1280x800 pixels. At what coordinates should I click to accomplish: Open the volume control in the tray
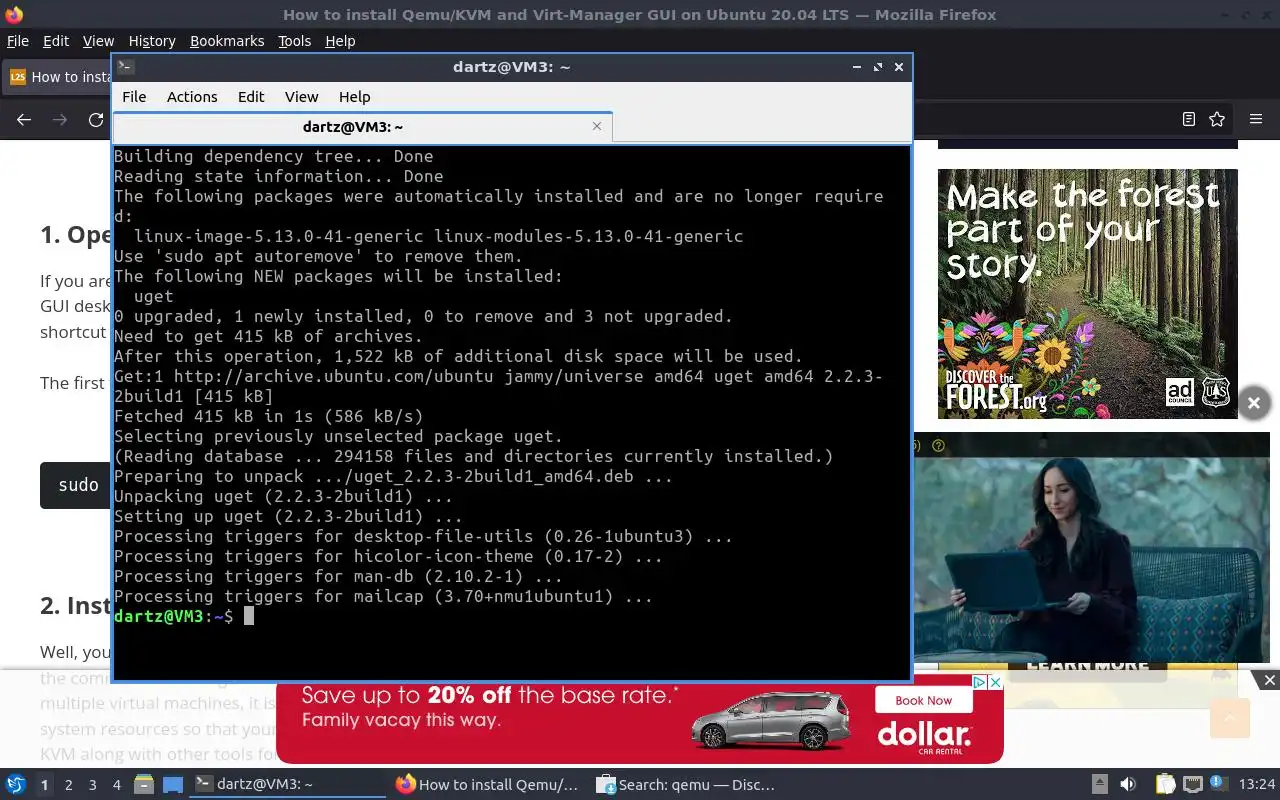click(x=1128, y=785)
